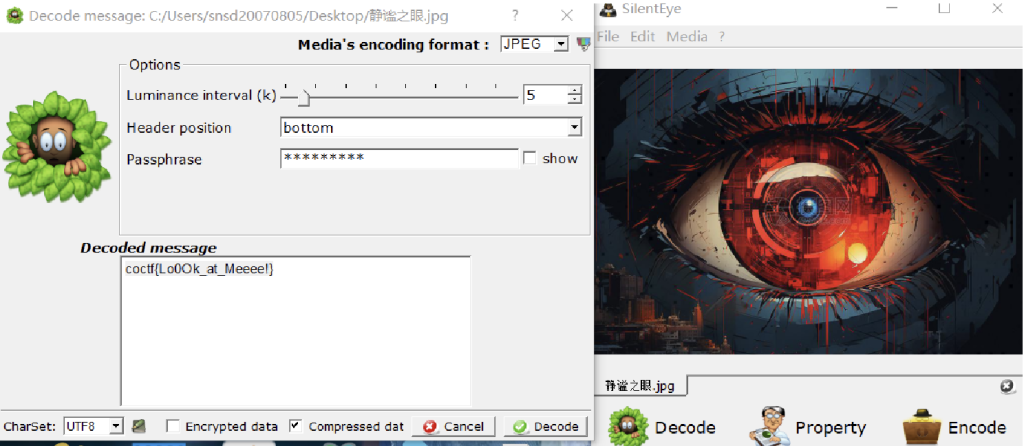
Task: Open the File menu
Action: point(607,36)
